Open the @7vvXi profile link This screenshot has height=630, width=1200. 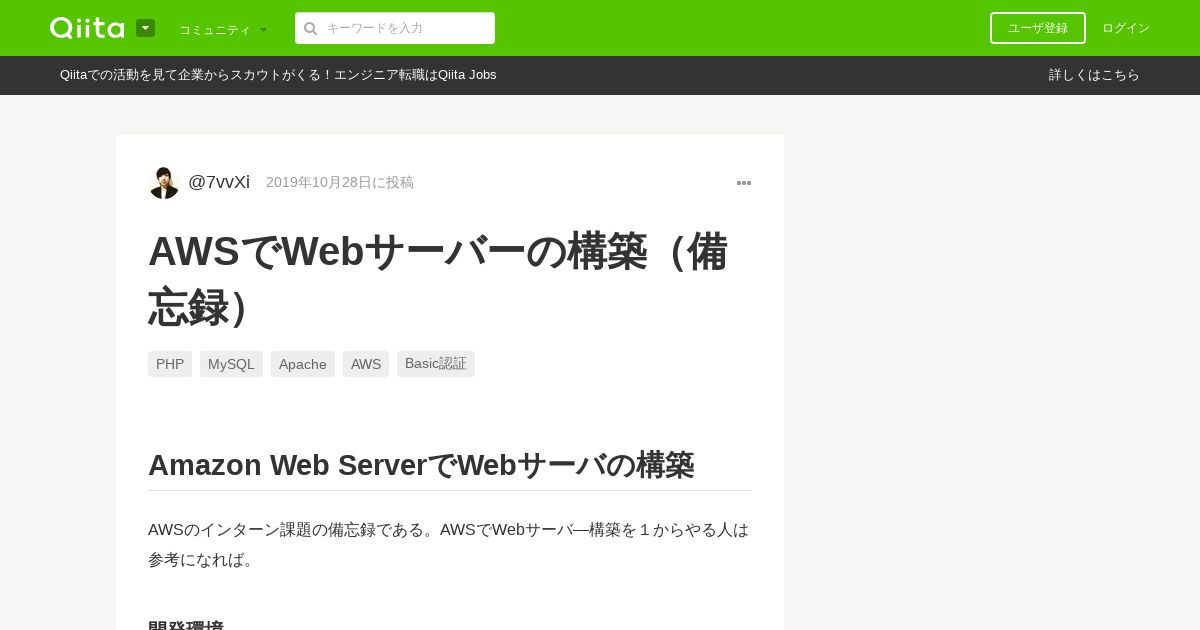point(219,182)
